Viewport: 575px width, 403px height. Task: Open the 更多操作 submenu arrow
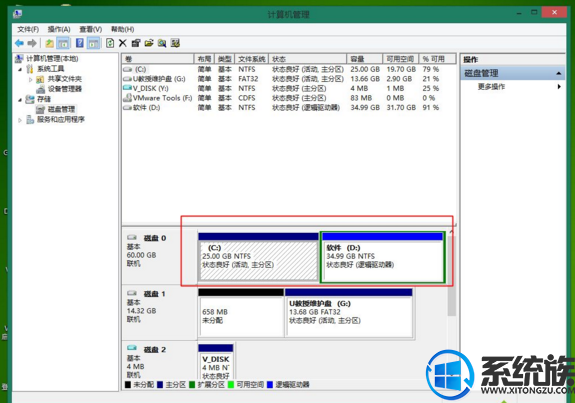(x=559, y=87)
